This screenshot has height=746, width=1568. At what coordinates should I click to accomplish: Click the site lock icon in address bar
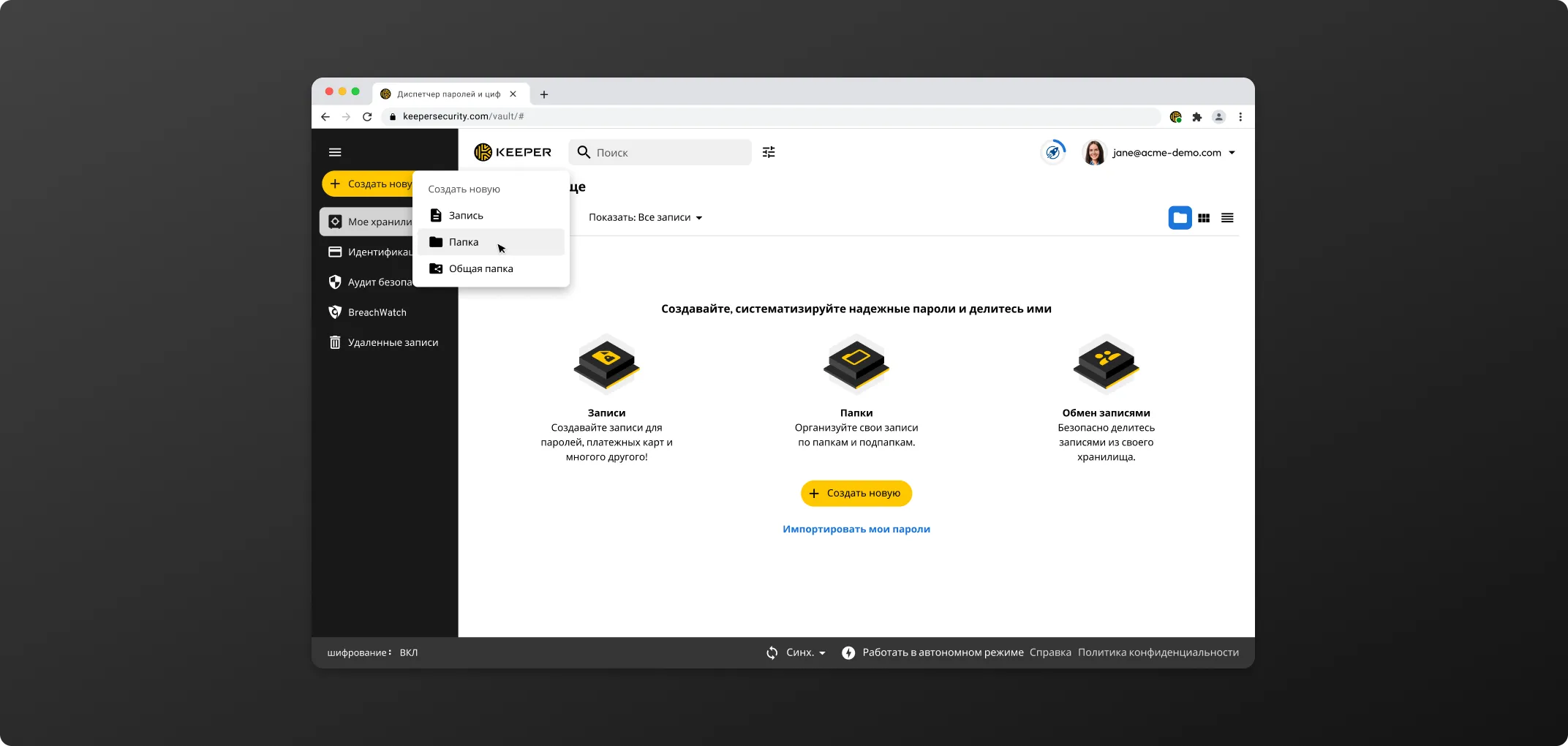coord(393,116)
